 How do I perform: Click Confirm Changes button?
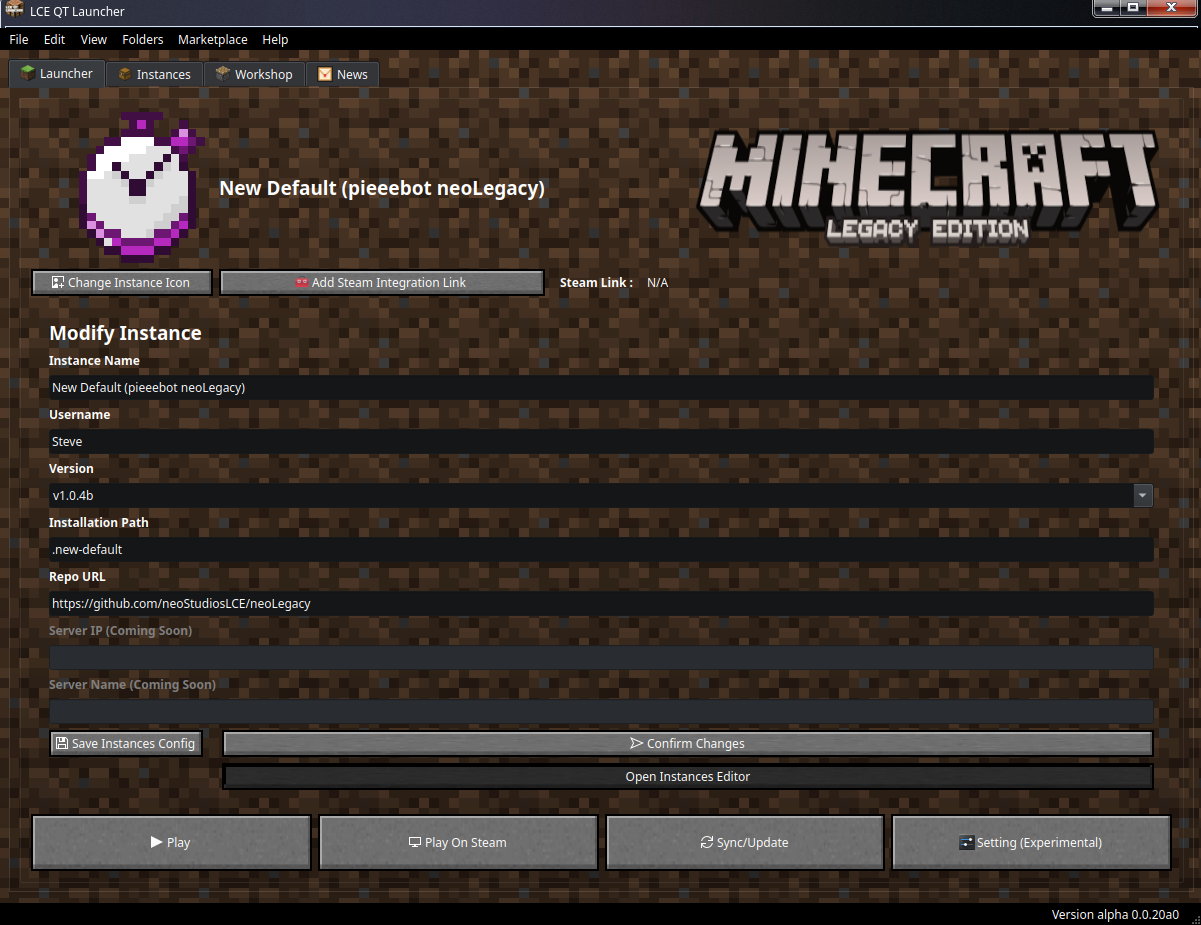[687, 743]
